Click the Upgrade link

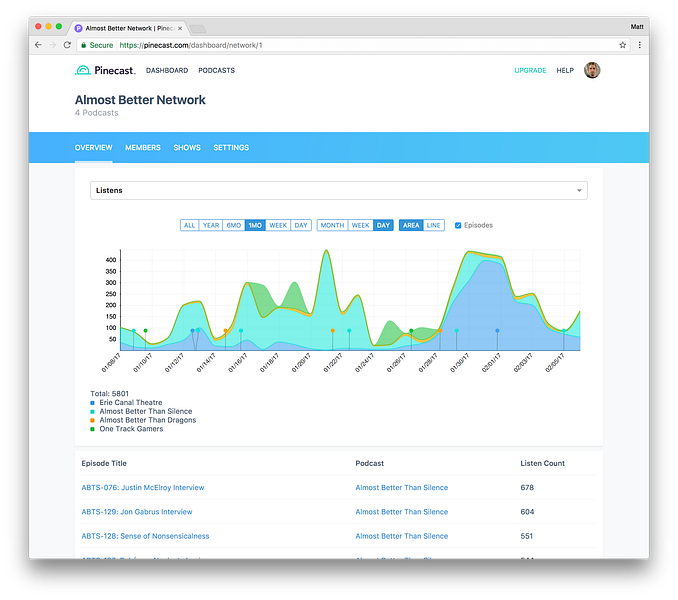[530, 70]
